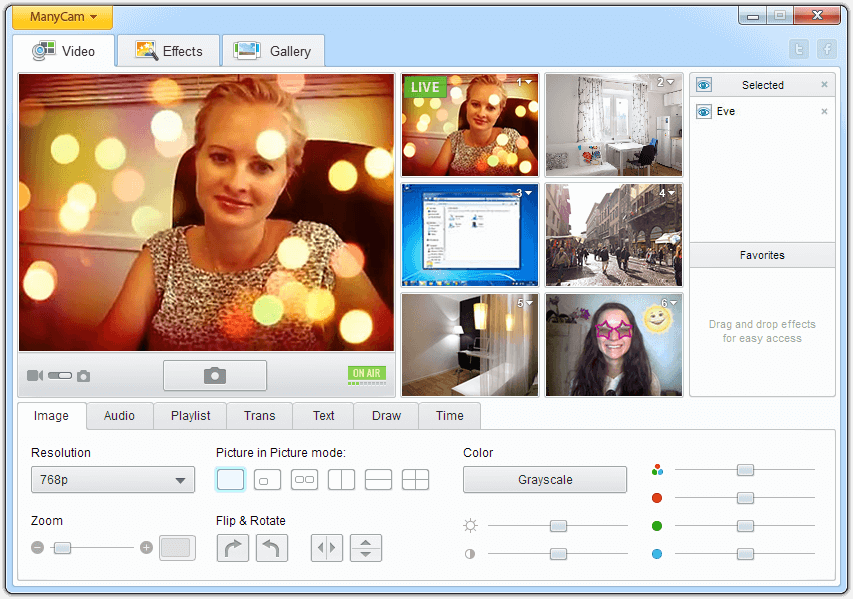
Task: Open the Facebook sharing icon
Action: click(x=826, y=48)
